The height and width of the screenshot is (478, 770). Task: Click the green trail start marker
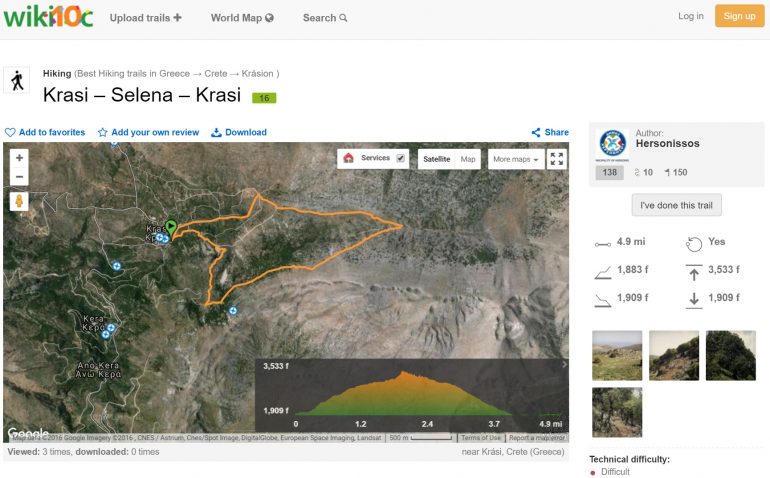[171, 229]
